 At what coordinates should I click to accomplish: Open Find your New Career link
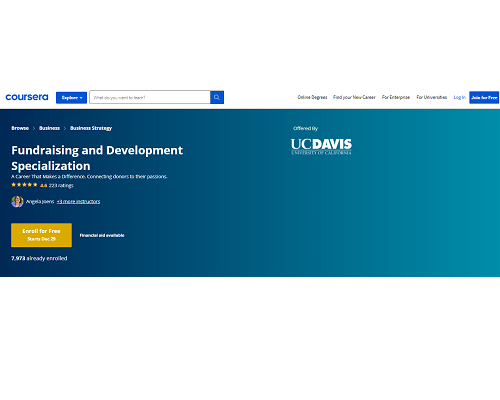pyautogui.click(x=354, y=97)
